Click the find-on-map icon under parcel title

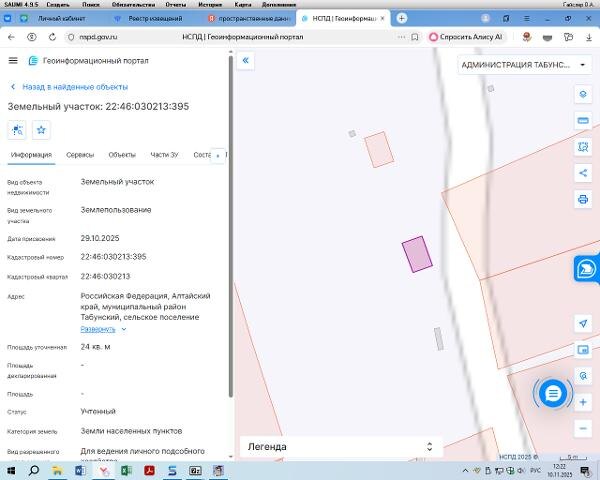[17, 130]
